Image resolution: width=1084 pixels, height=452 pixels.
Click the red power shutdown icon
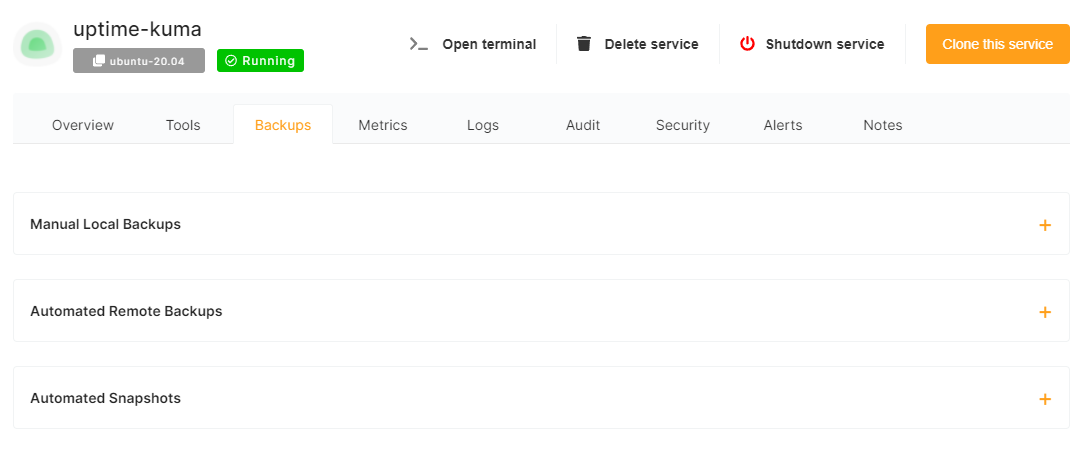coord(747,44)
